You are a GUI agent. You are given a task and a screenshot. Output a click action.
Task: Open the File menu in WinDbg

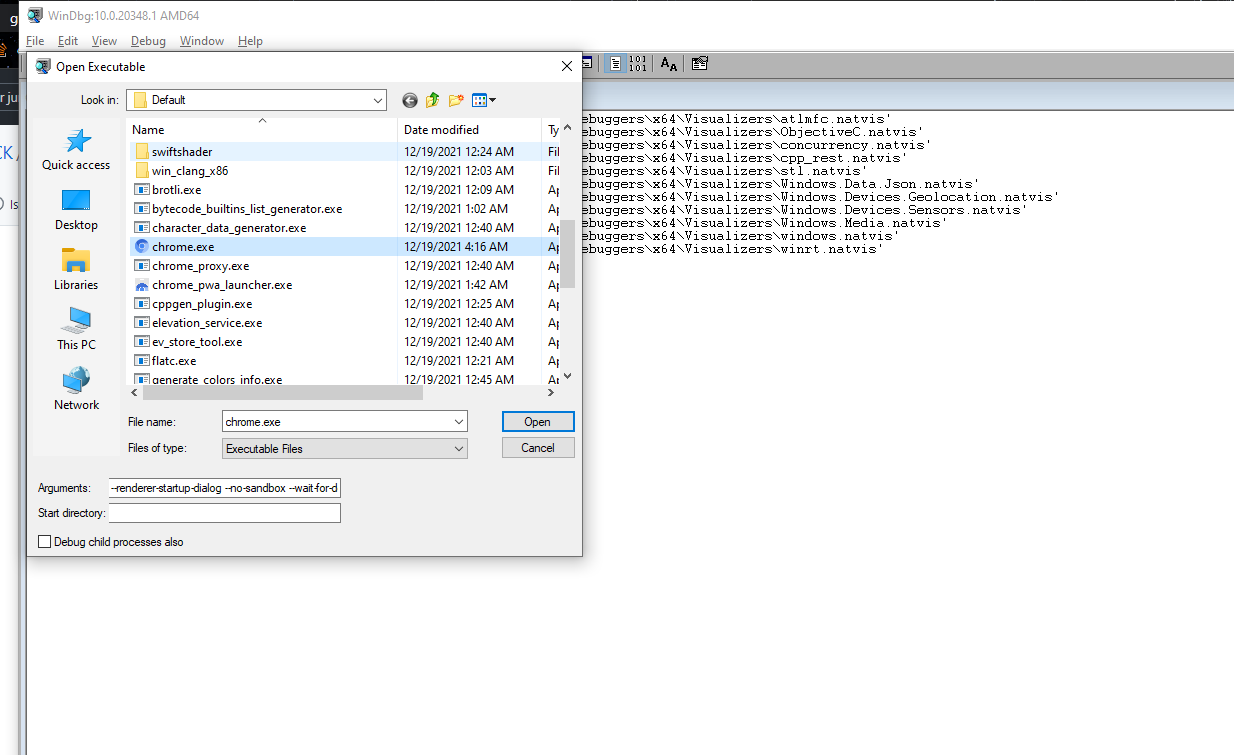coord(35,41)
